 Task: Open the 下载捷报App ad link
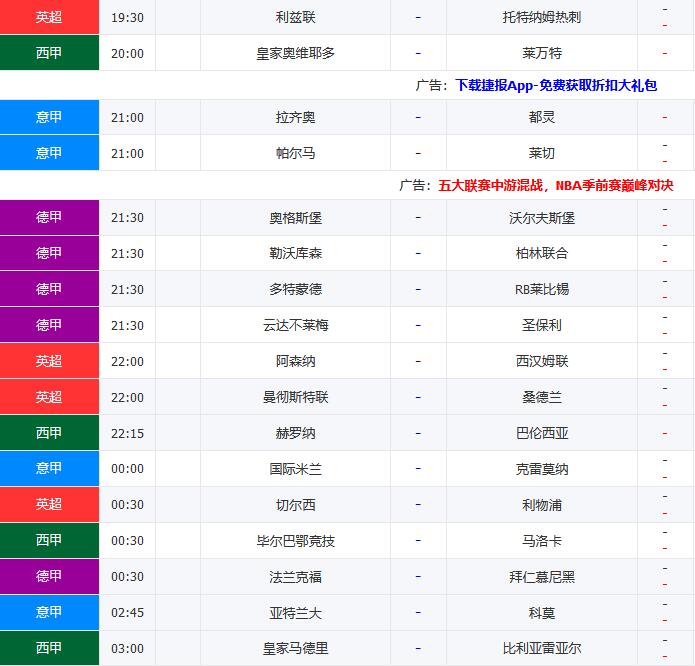pos(556,86)
